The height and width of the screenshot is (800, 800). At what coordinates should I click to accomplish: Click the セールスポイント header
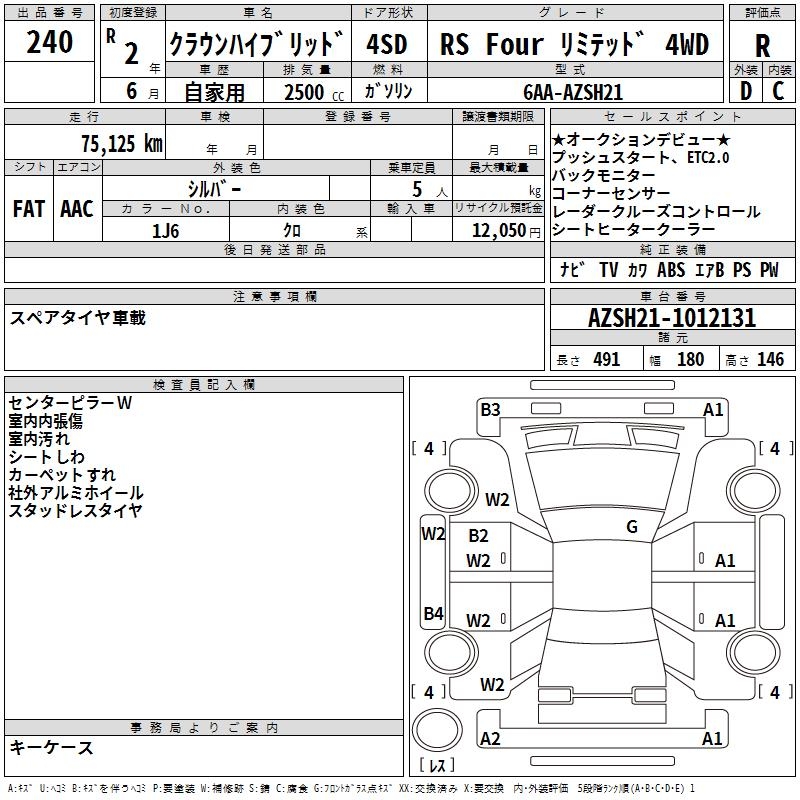672,117
